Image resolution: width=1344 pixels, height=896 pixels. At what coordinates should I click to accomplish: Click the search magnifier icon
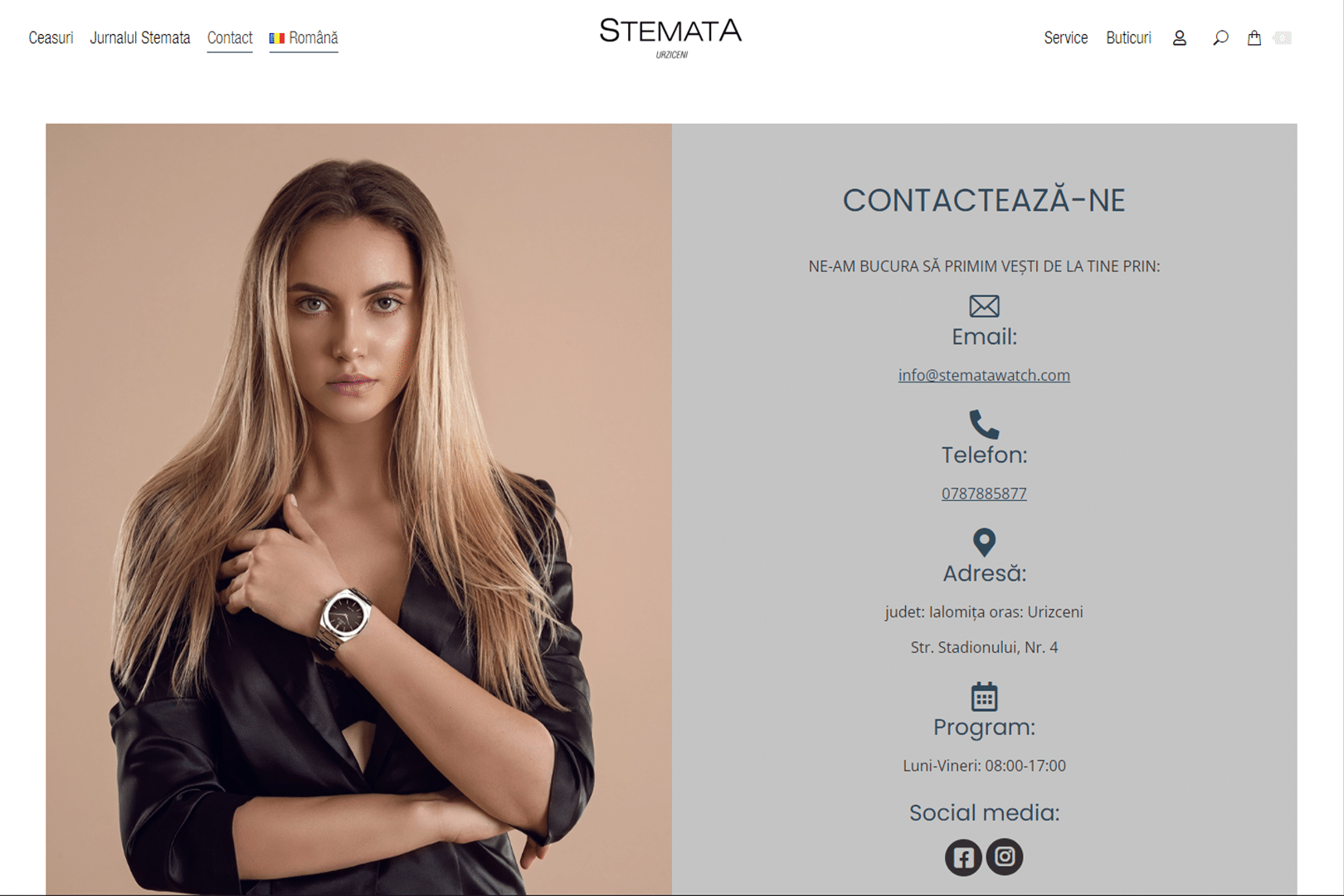tap(1220, 38)
